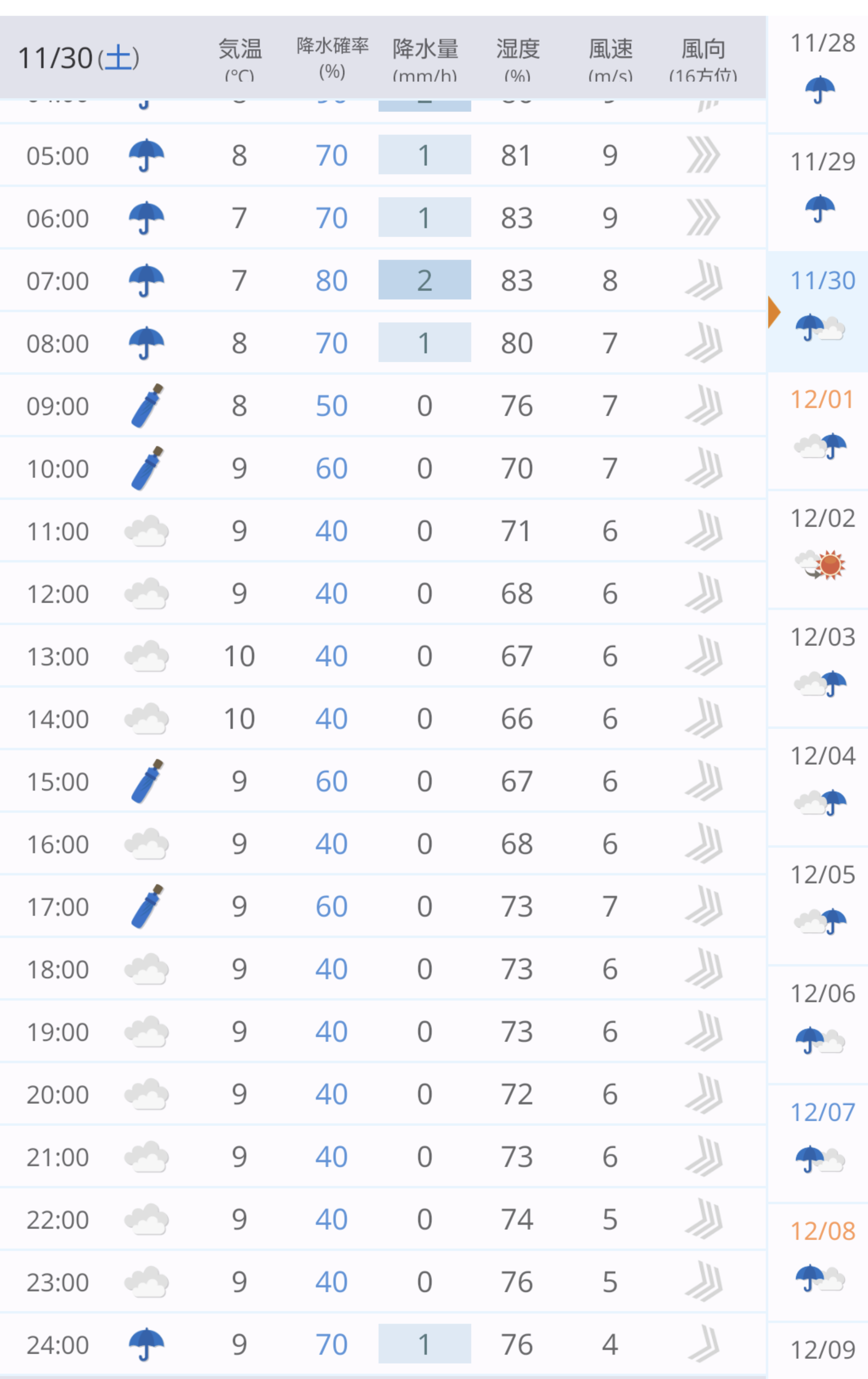Click the 11/30 (土) date header
The image size is (868, 1379).
(x=79, y=57)
